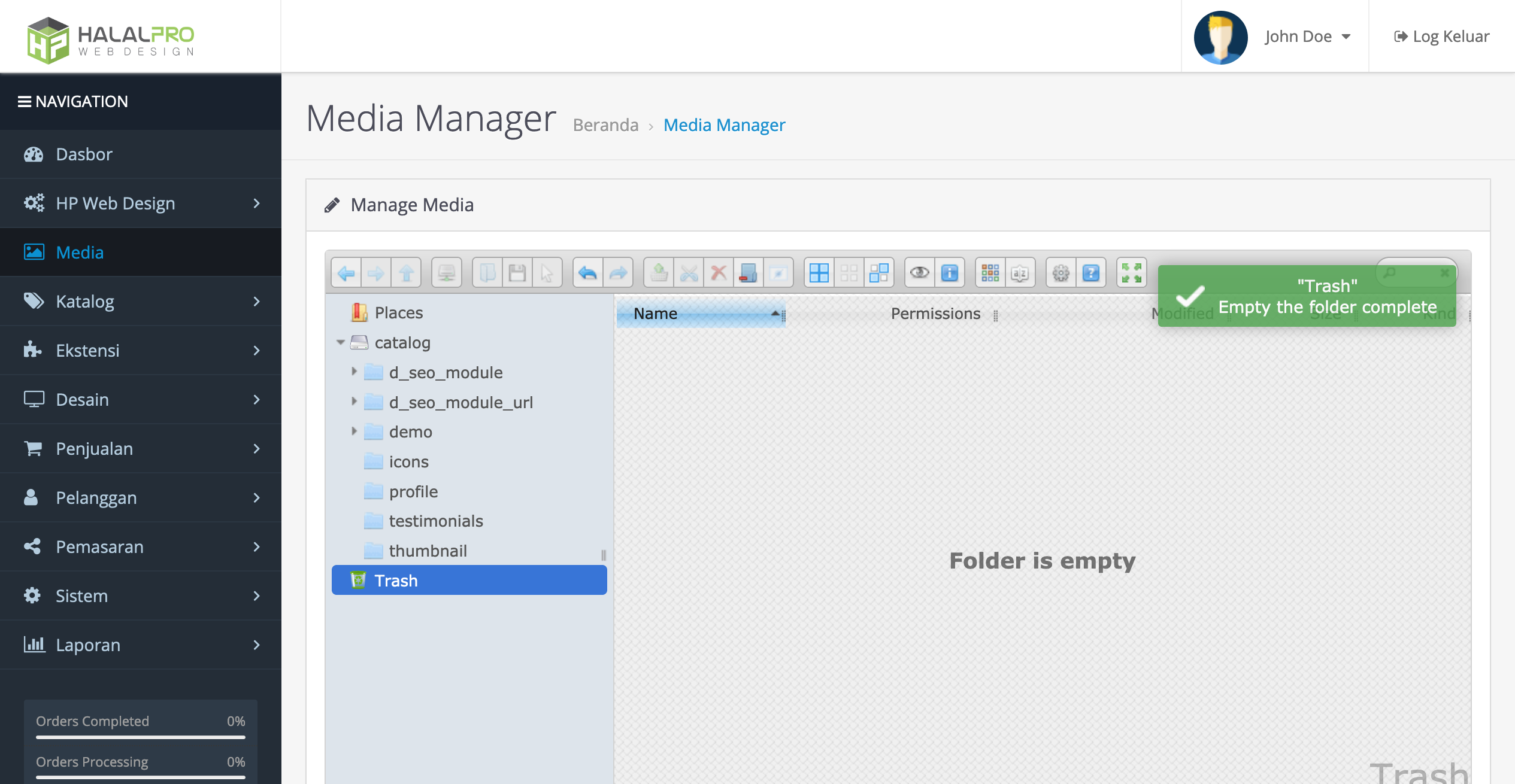Viewport: 1515px width, 784px height.
Task: Click the Select all items icon
Action: (x=819, y=273)
